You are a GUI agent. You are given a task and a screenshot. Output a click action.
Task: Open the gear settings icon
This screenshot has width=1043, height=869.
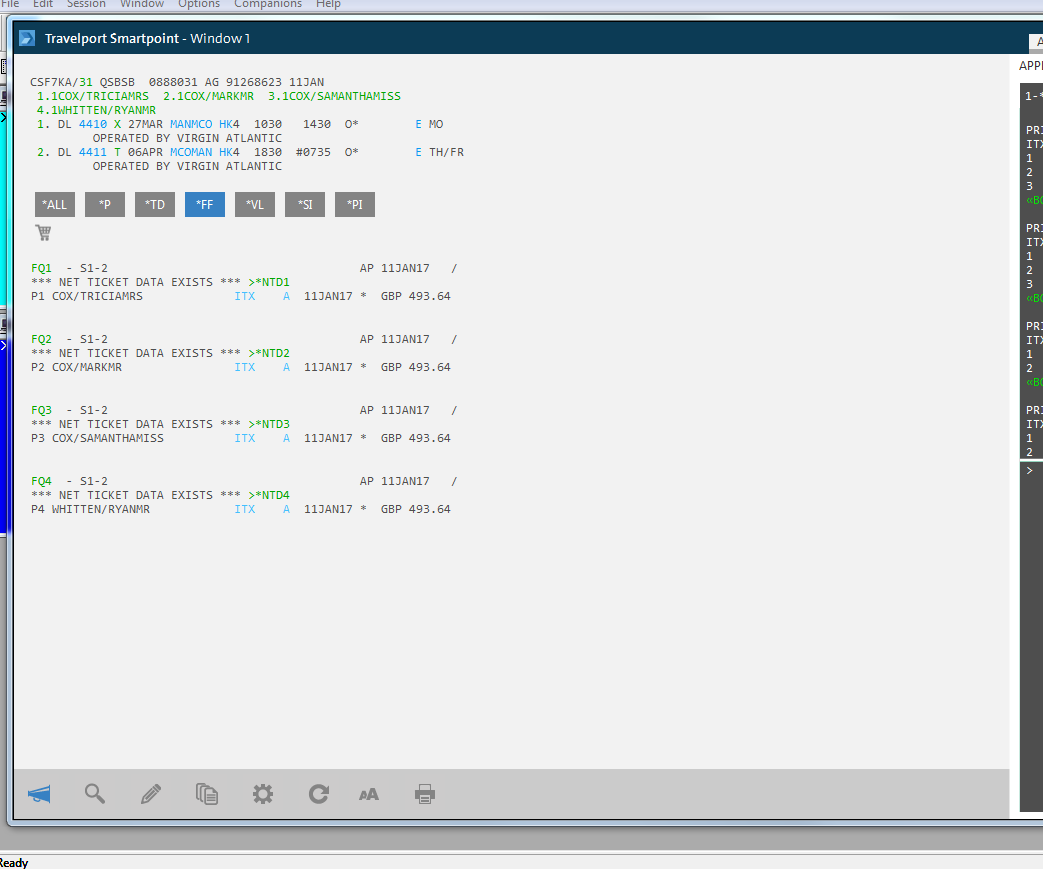(263, 794)
